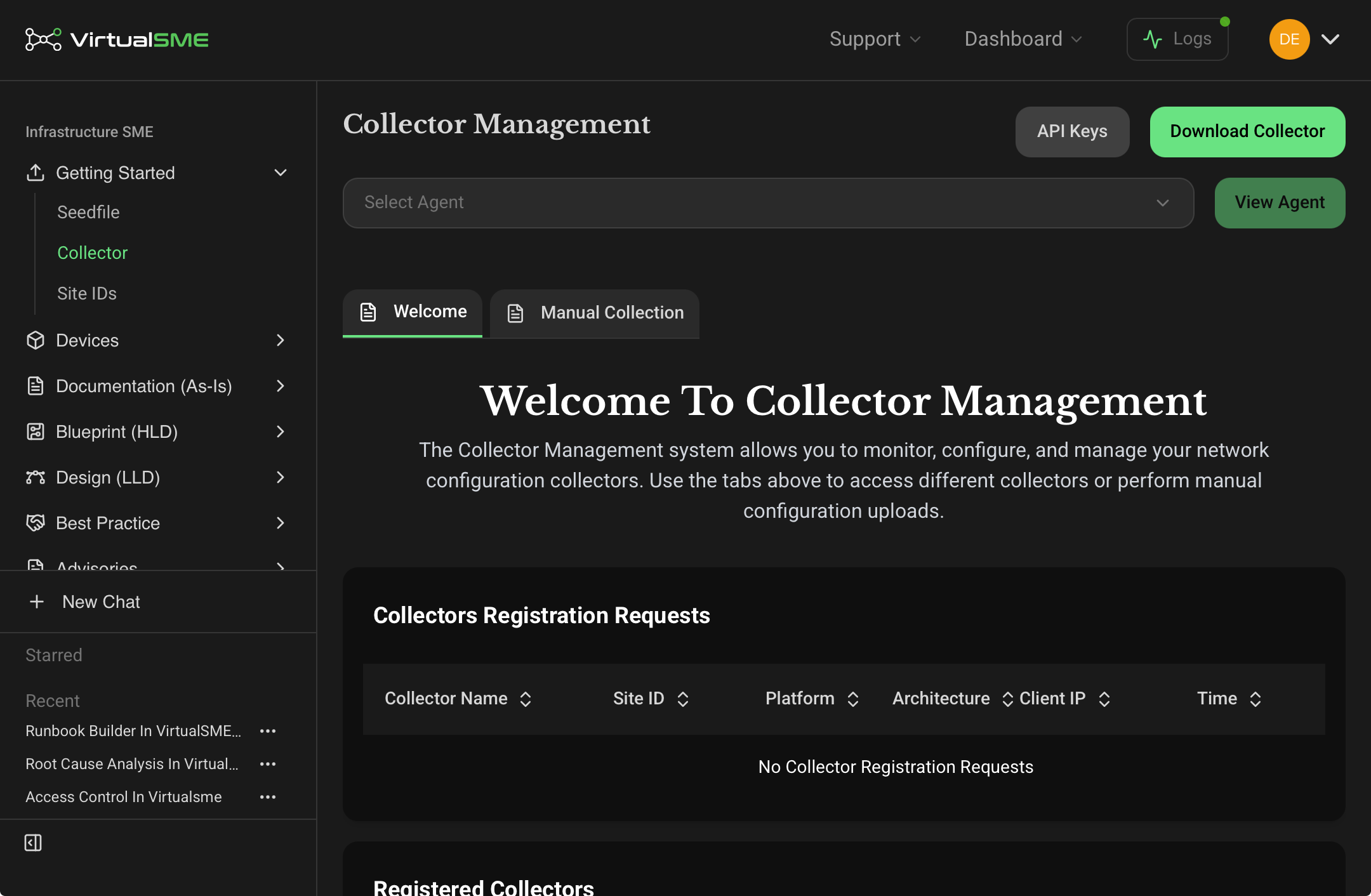Screen dimensions: 1371x896
Task: Click the Logs activity pulse icon
Action: 1153,39
